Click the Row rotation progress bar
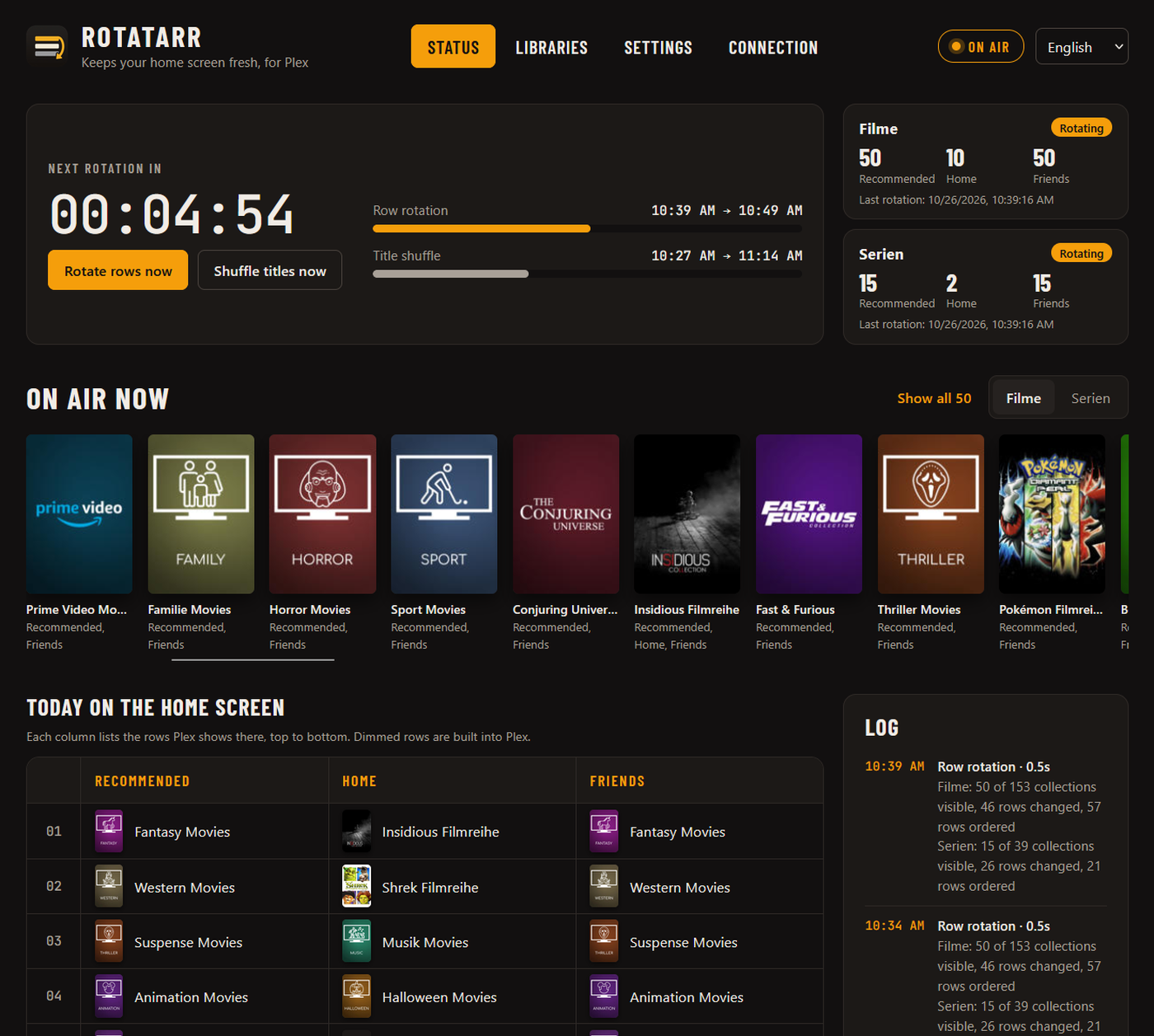1154x1036 pixels. pos(587,228)
